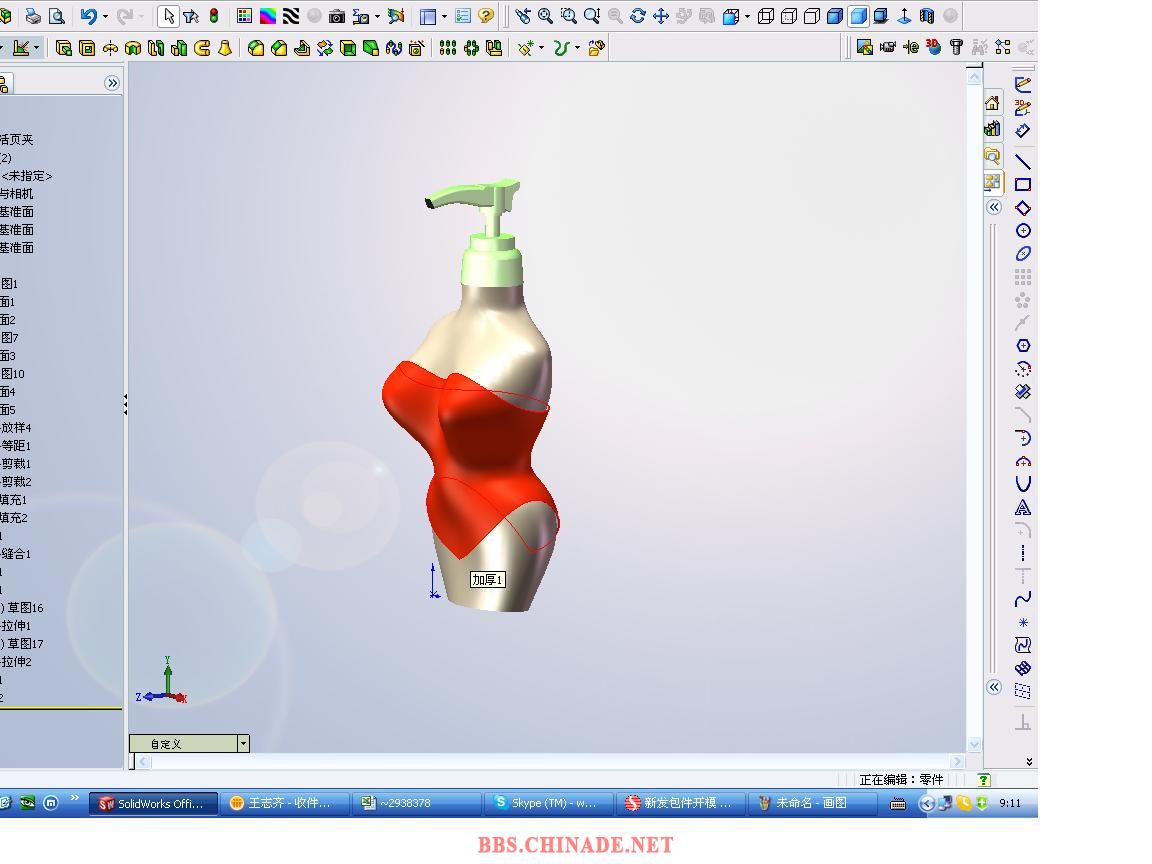Viewport: 1152px width, 864px height.
Task: Open the SolidWorks Office taskbar button
Action: [153, 803]
